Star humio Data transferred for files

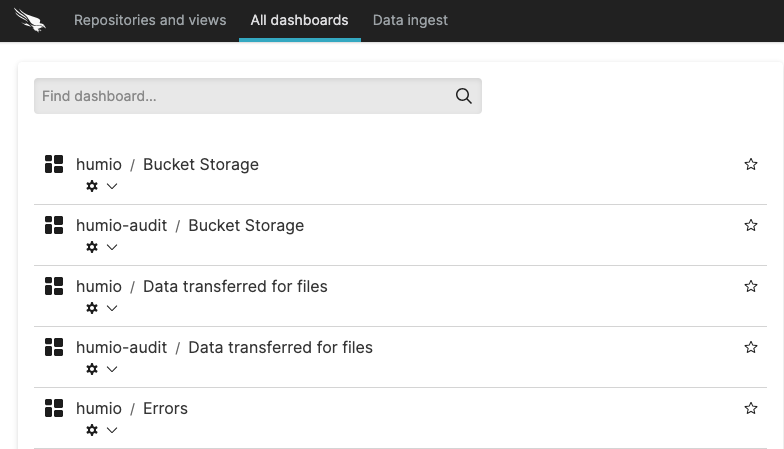(751, 286)
